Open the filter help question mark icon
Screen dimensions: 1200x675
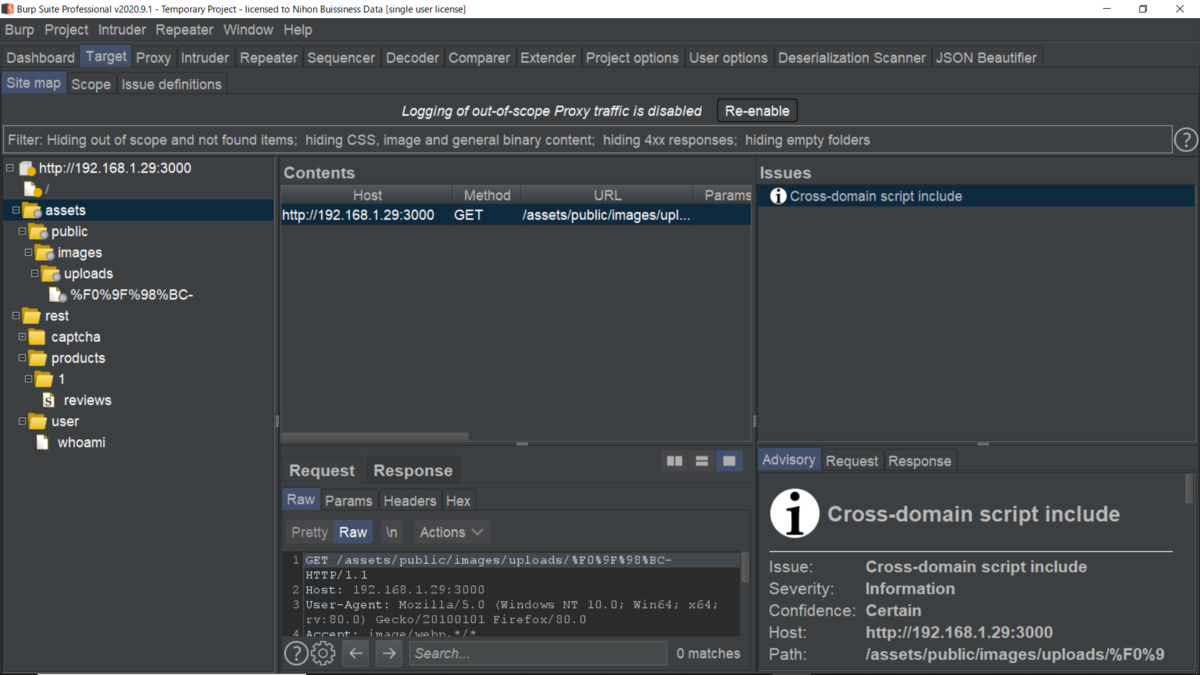[1185, 140]
